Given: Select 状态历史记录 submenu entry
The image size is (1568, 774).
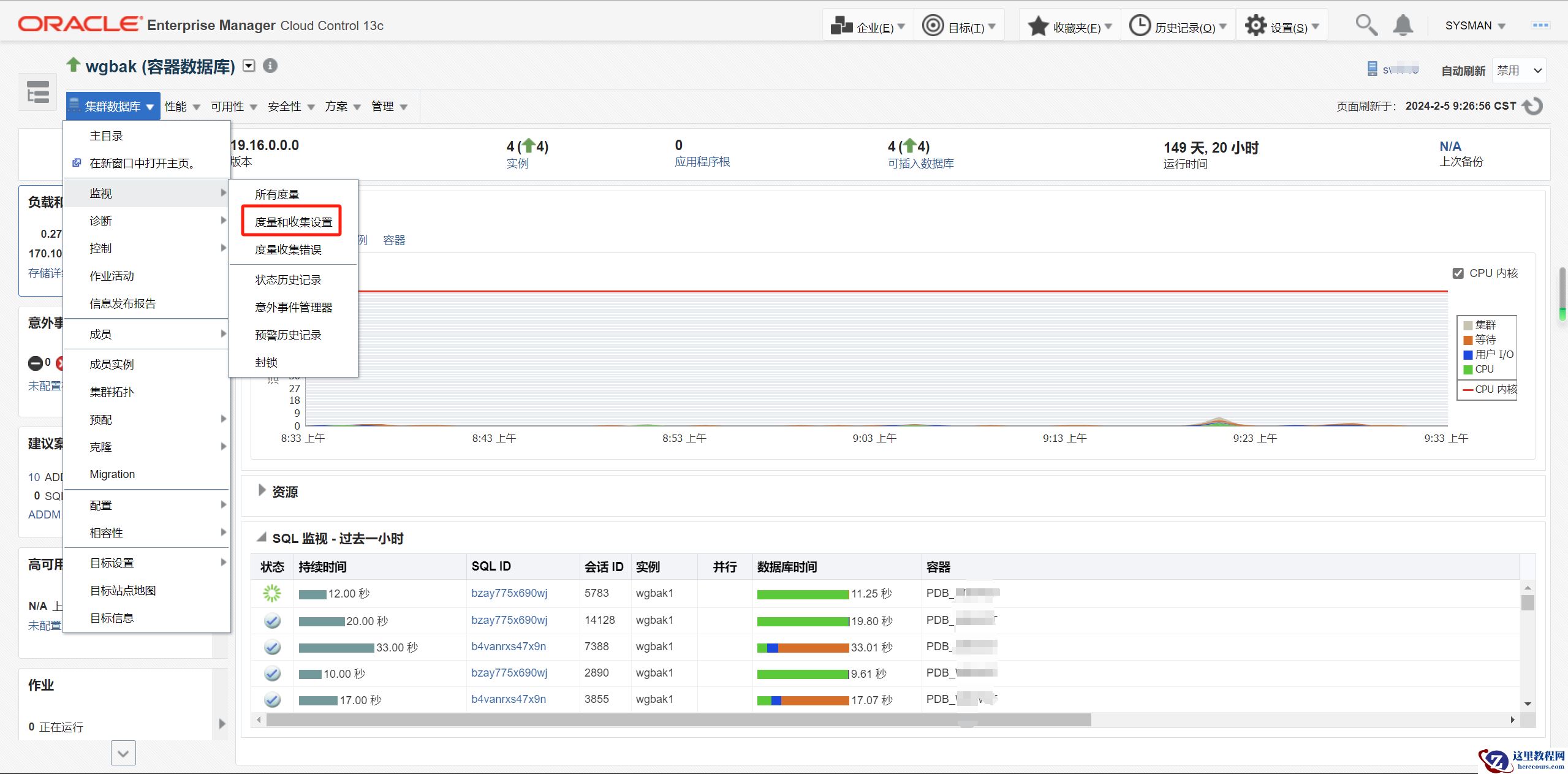Looking at the screenshot, I should tap(288, 280).
